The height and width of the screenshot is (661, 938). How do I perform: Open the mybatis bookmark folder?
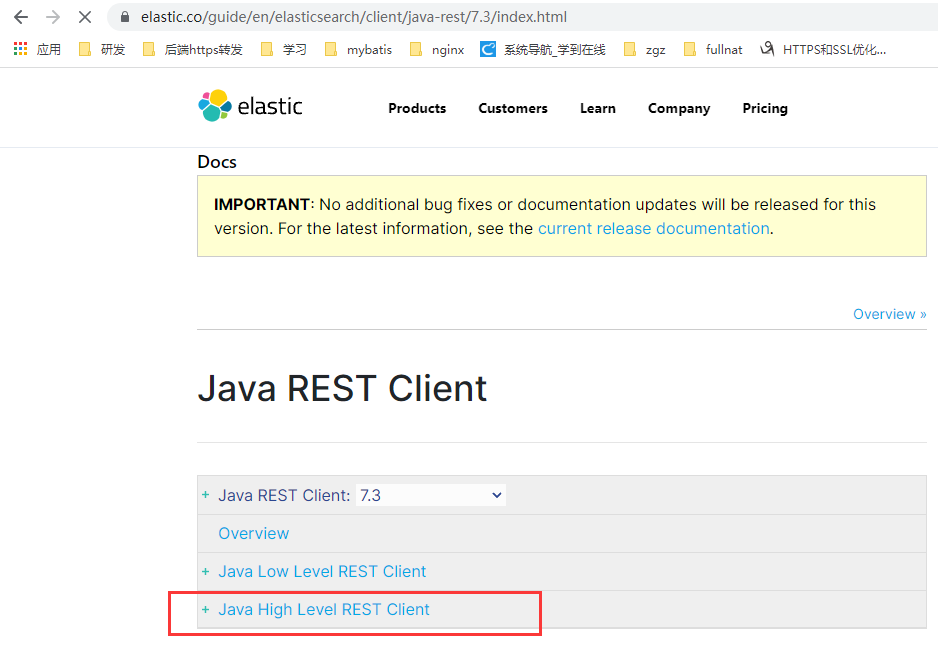click(358, 49)
